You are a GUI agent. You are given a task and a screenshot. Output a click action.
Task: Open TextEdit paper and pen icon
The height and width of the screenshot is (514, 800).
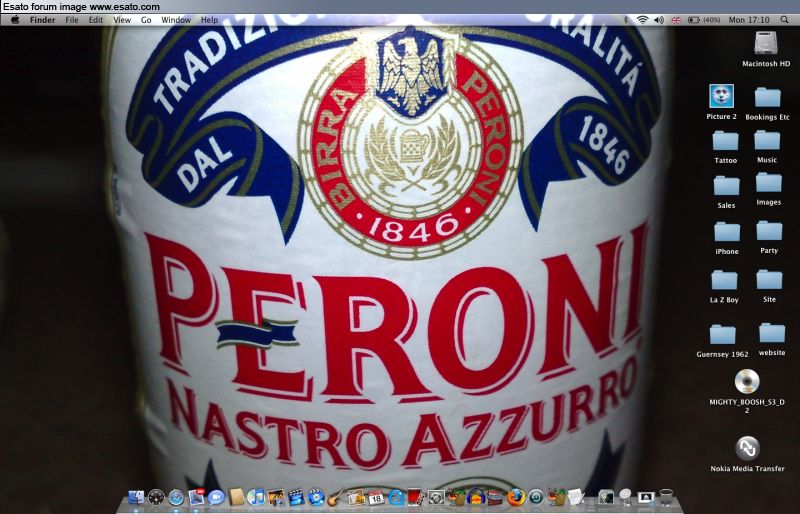[576, 497]
